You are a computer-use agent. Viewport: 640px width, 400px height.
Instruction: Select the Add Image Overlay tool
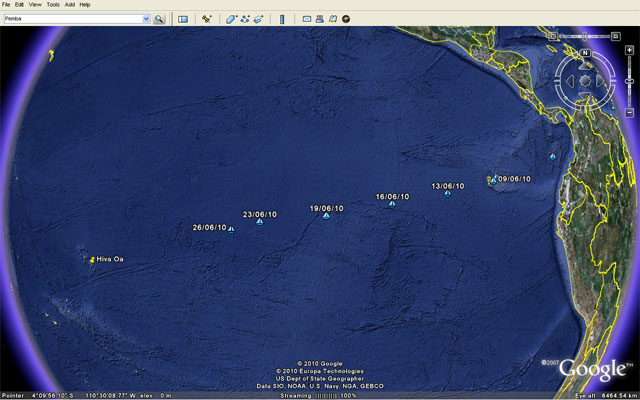[x=258, y=19]
